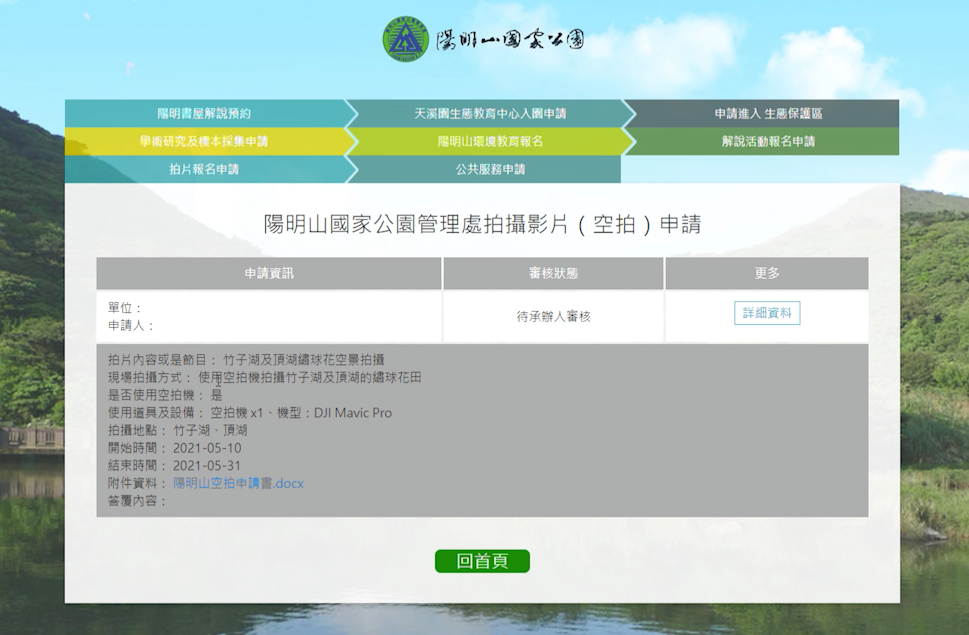Click the 是否使用空拍機： 是 line

point(165,395)
